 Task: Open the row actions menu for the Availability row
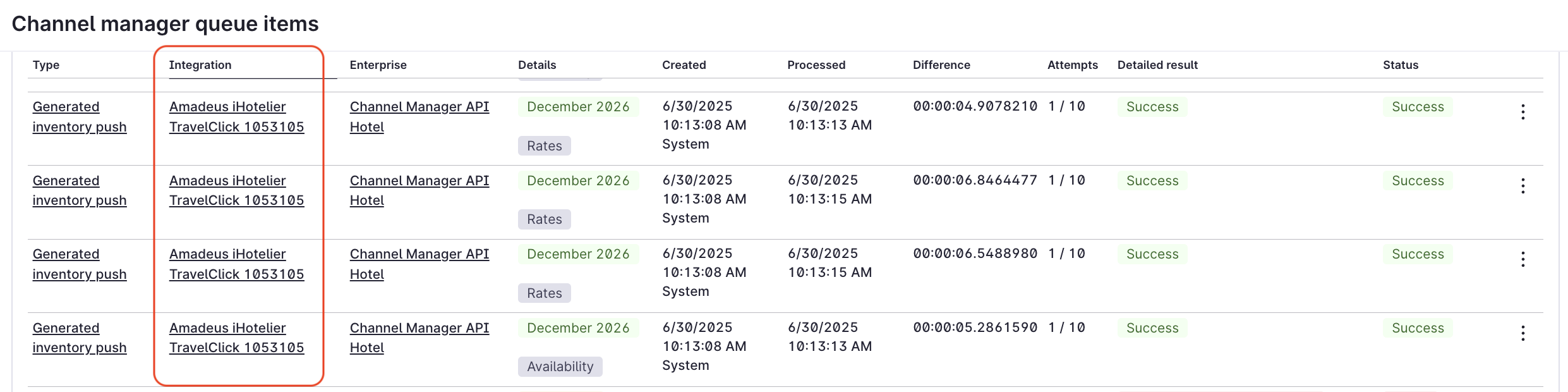1523,333
